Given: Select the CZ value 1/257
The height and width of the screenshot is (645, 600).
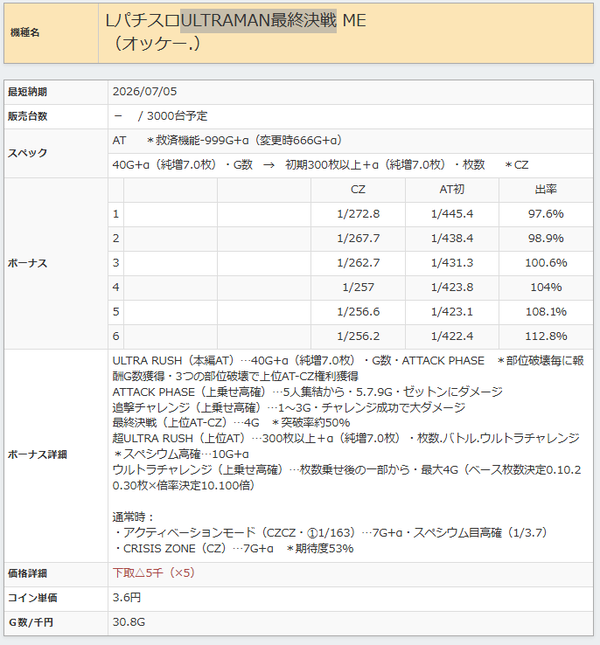Looking at the screenshot, I should tap(358, 287).
